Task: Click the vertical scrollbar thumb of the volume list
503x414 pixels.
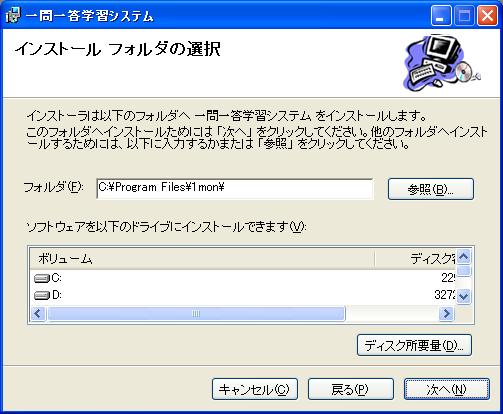Action: 464,271
